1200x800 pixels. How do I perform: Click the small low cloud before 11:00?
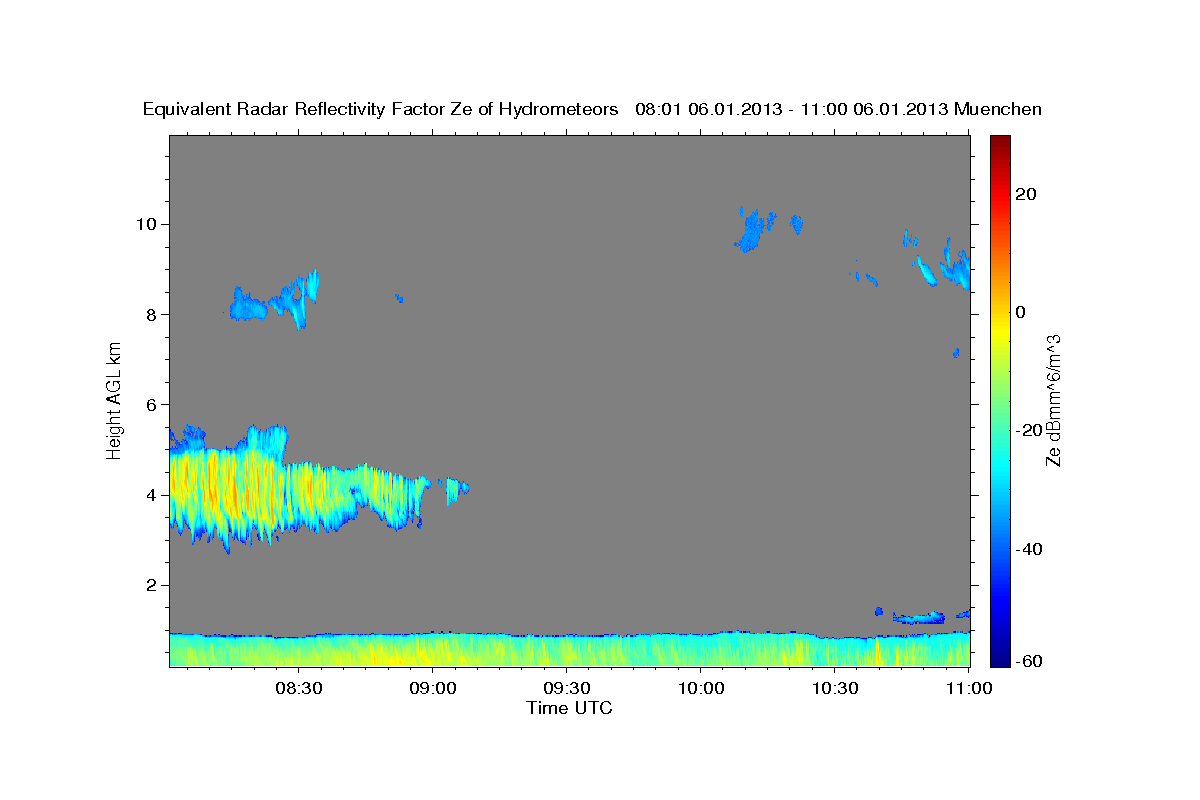tap(918, 617)
